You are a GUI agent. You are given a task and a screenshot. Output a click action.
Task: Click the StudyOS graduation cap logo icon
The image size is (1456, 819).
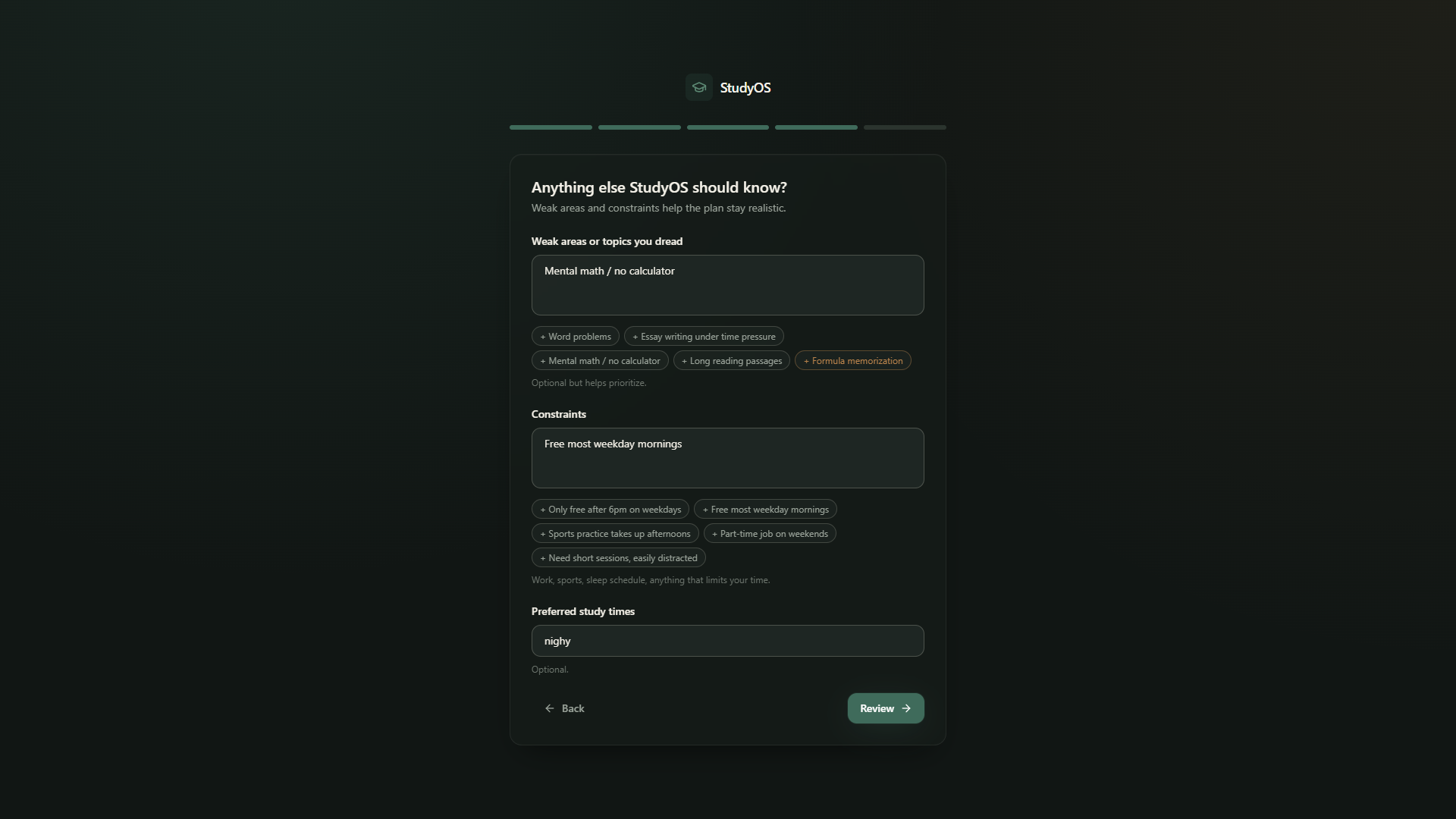pos(698,87)
